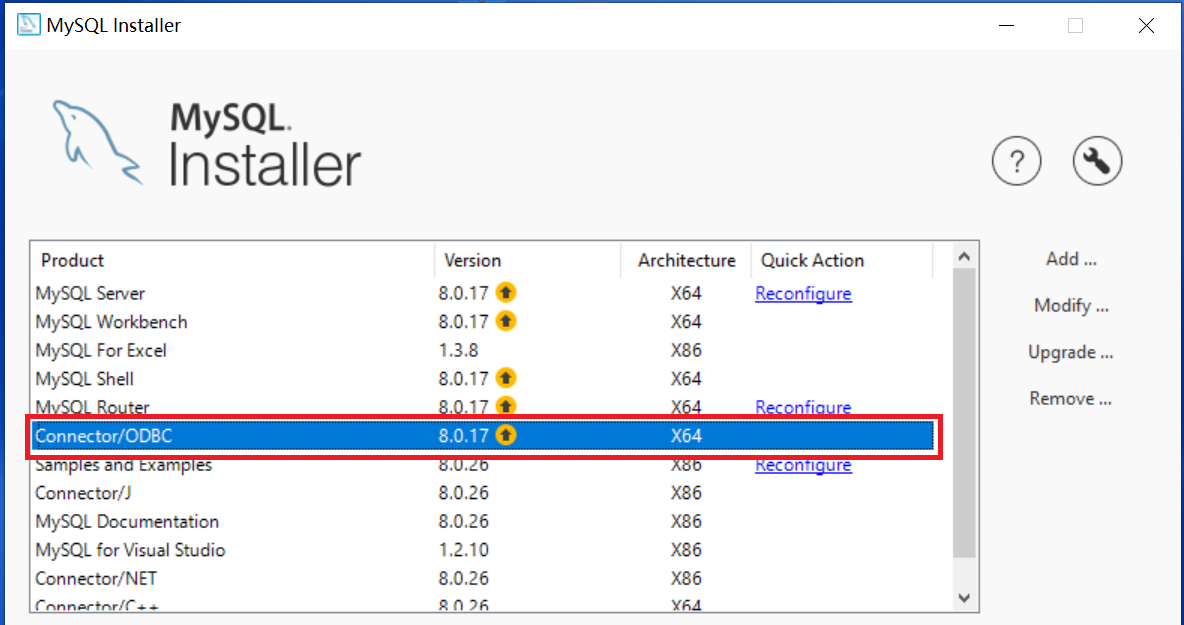Click version 8.0.26 of Connector/NET
This screenshot has height=625, width=1184.
(463, 578)
